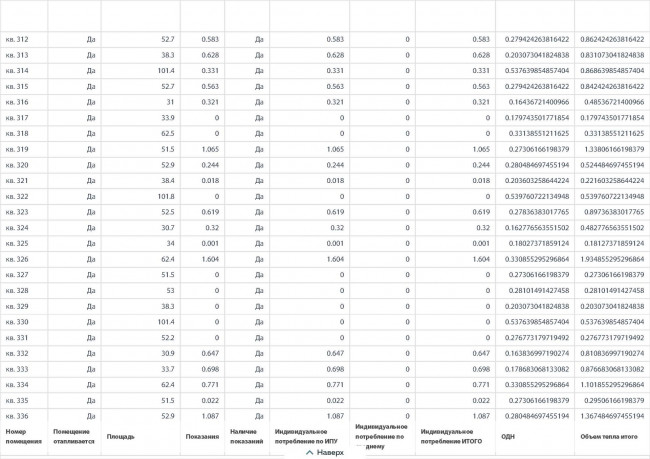Click the chevron icon beside Наверх
The height and width of the screenshot is (459, 650).
[x=309, y=452]
